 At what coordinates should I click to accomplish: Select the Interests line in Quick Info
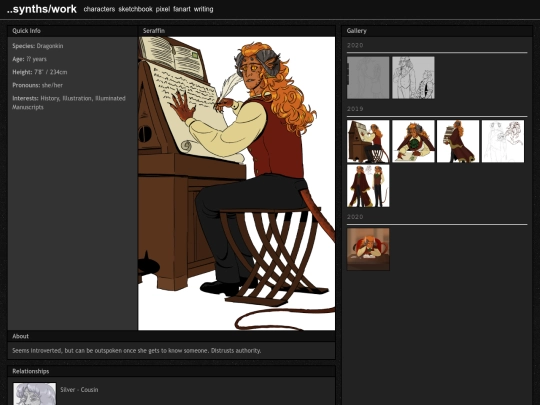pos(69,103)
